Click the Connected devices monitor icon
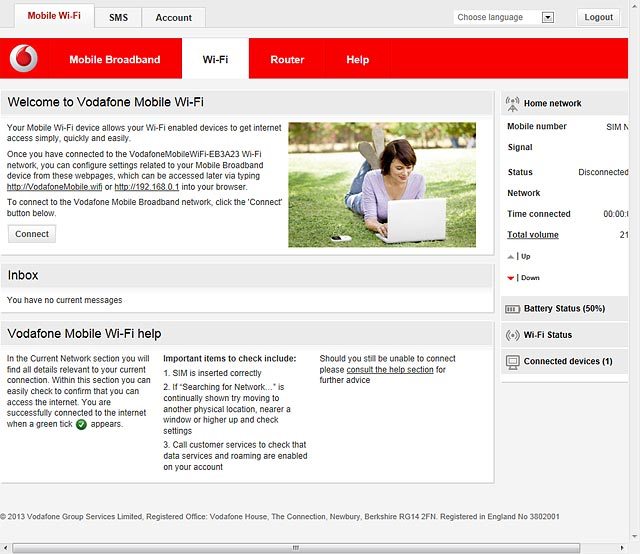Screen dimensions: 640x554 (x=512, y=362)
